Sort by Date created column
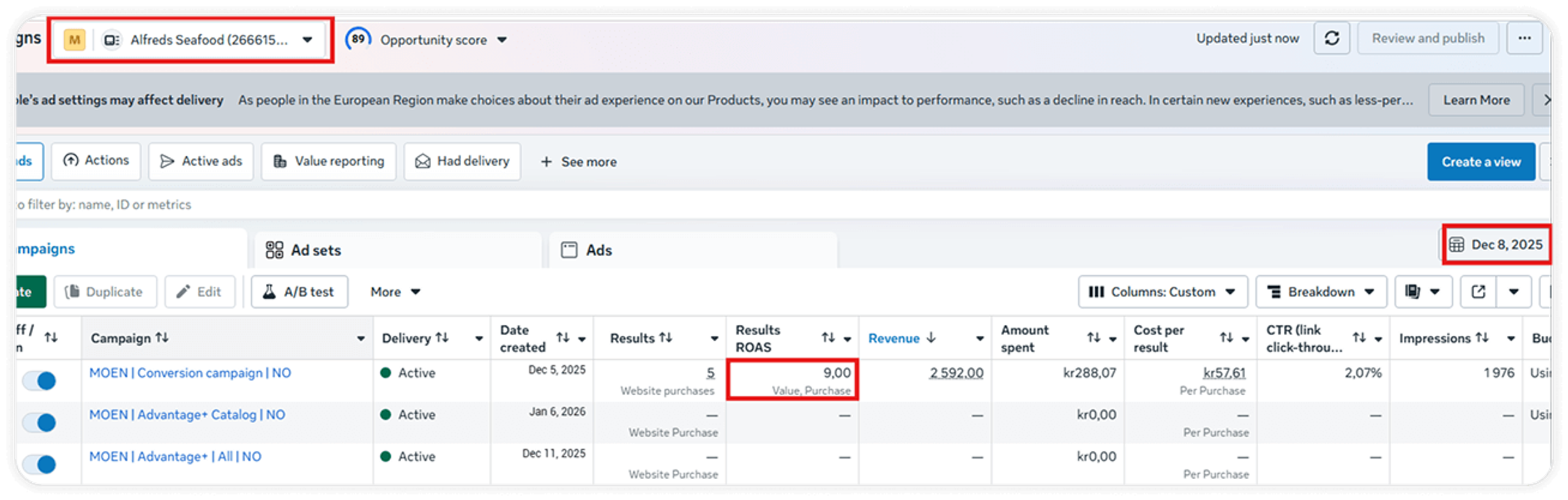 (x=562, y=338)
